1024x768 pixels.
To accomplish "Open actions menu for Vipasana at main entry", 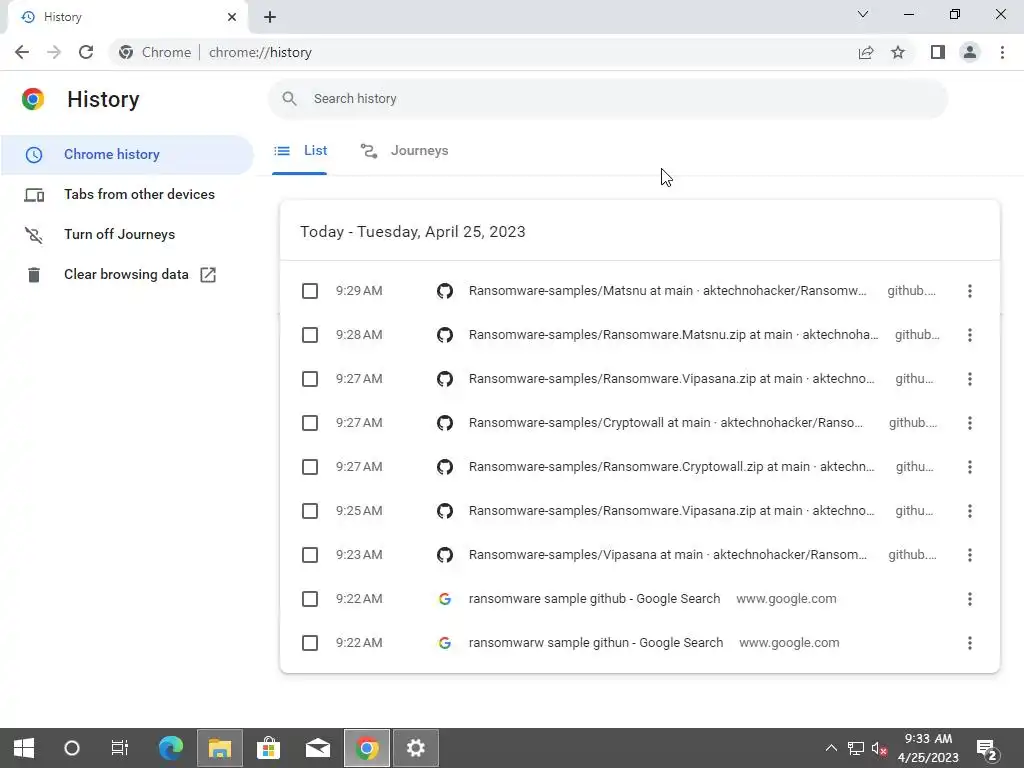I will coord(969,555).
